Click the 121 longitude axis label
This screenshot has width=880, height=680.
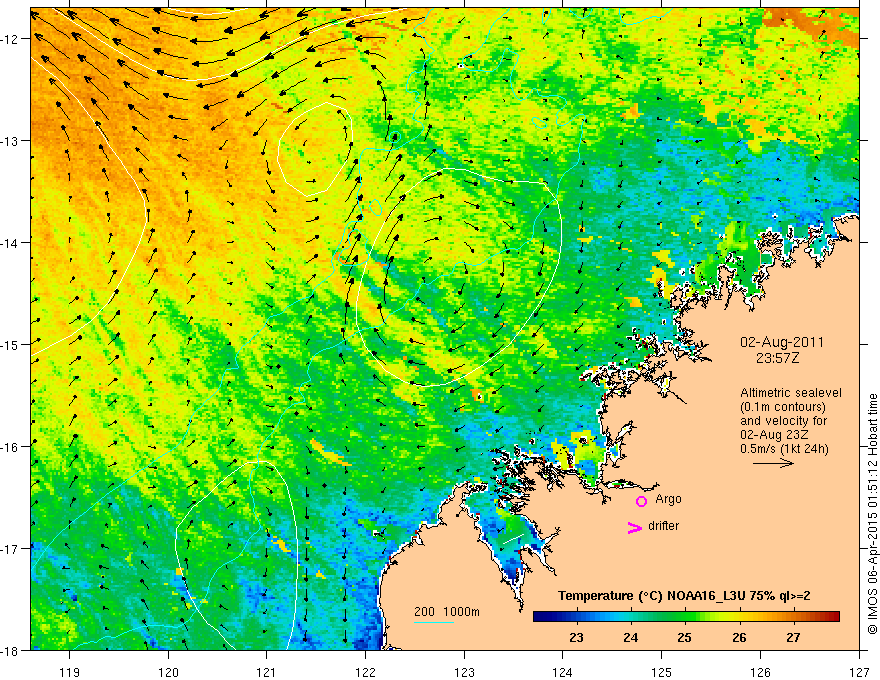(267, 672)
